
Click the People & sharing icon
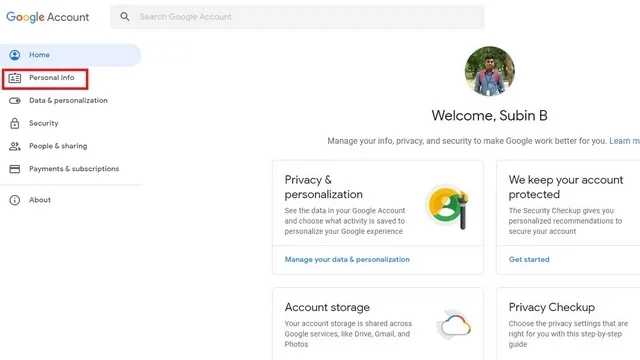tap(15, 146)
